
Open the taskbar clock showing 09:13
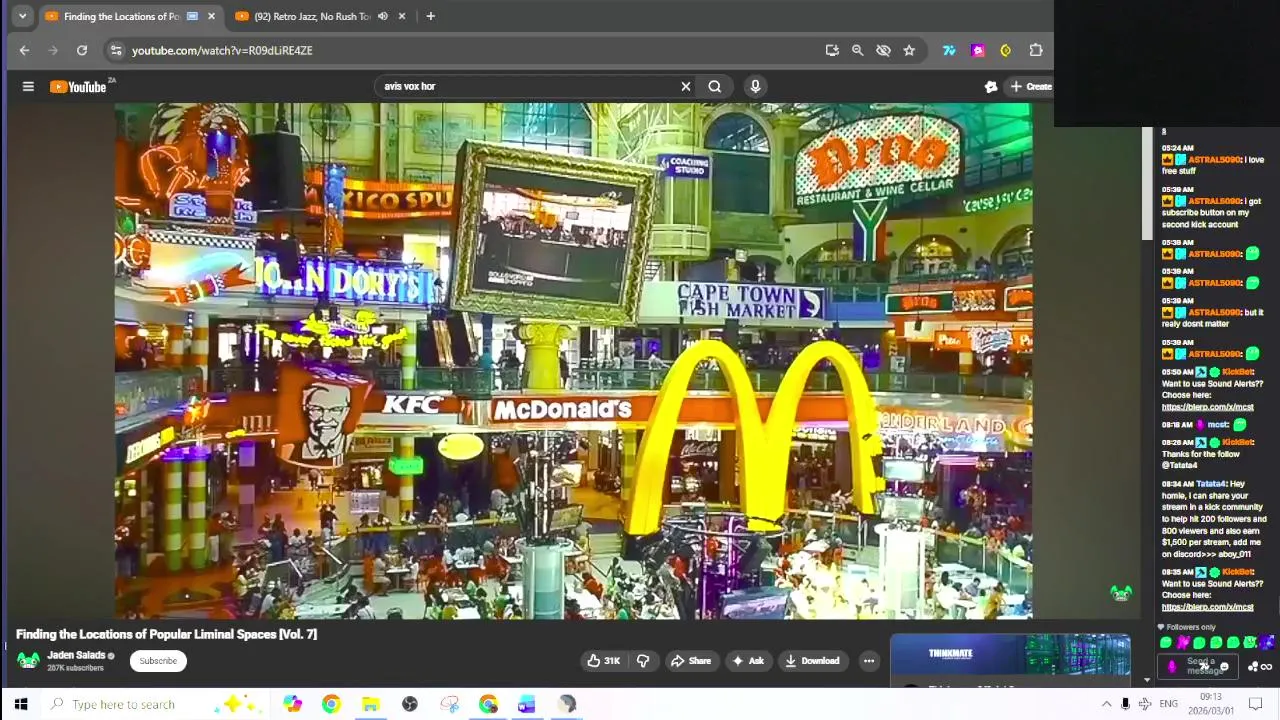(1211, 704)
